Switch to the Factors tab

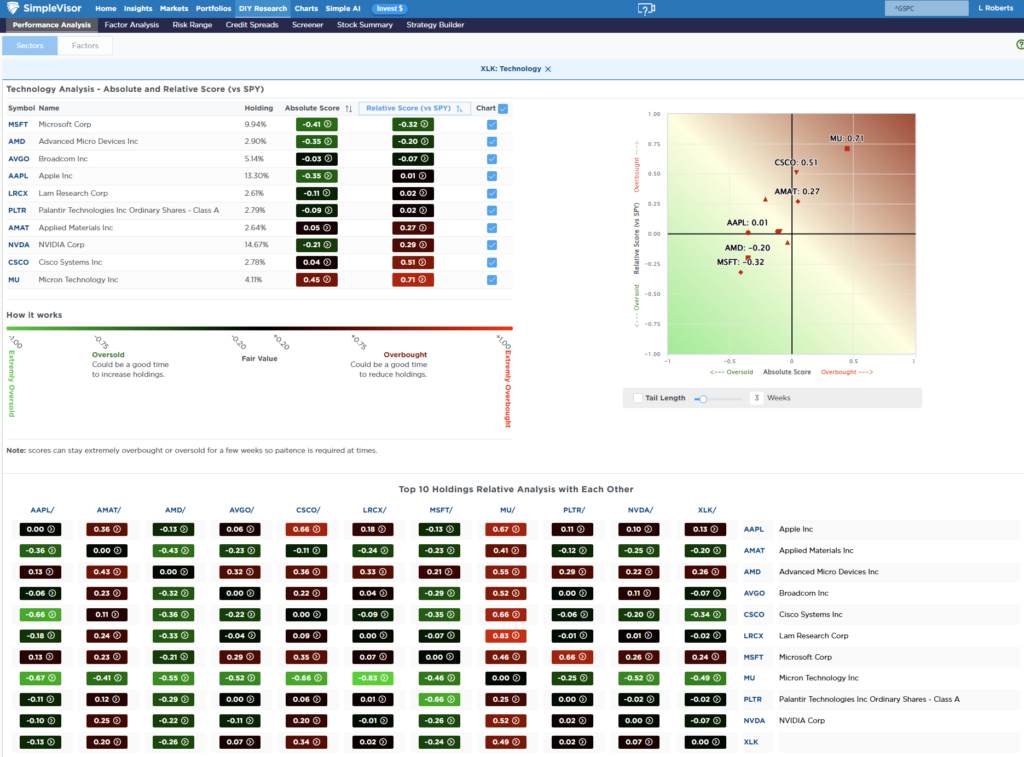tap(85, 45)
